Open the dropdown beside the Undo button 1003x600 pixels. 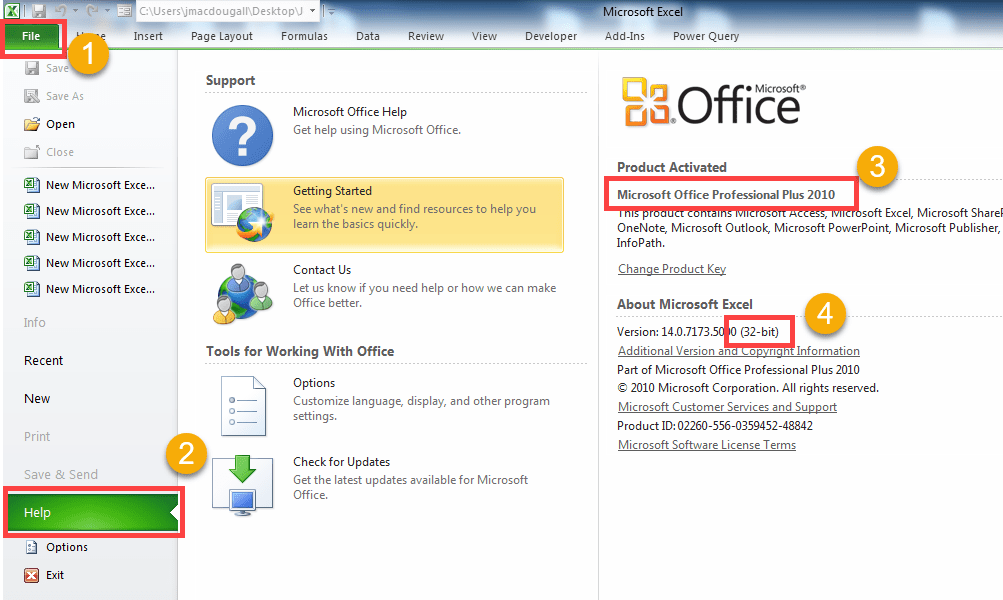coord(75,11)
